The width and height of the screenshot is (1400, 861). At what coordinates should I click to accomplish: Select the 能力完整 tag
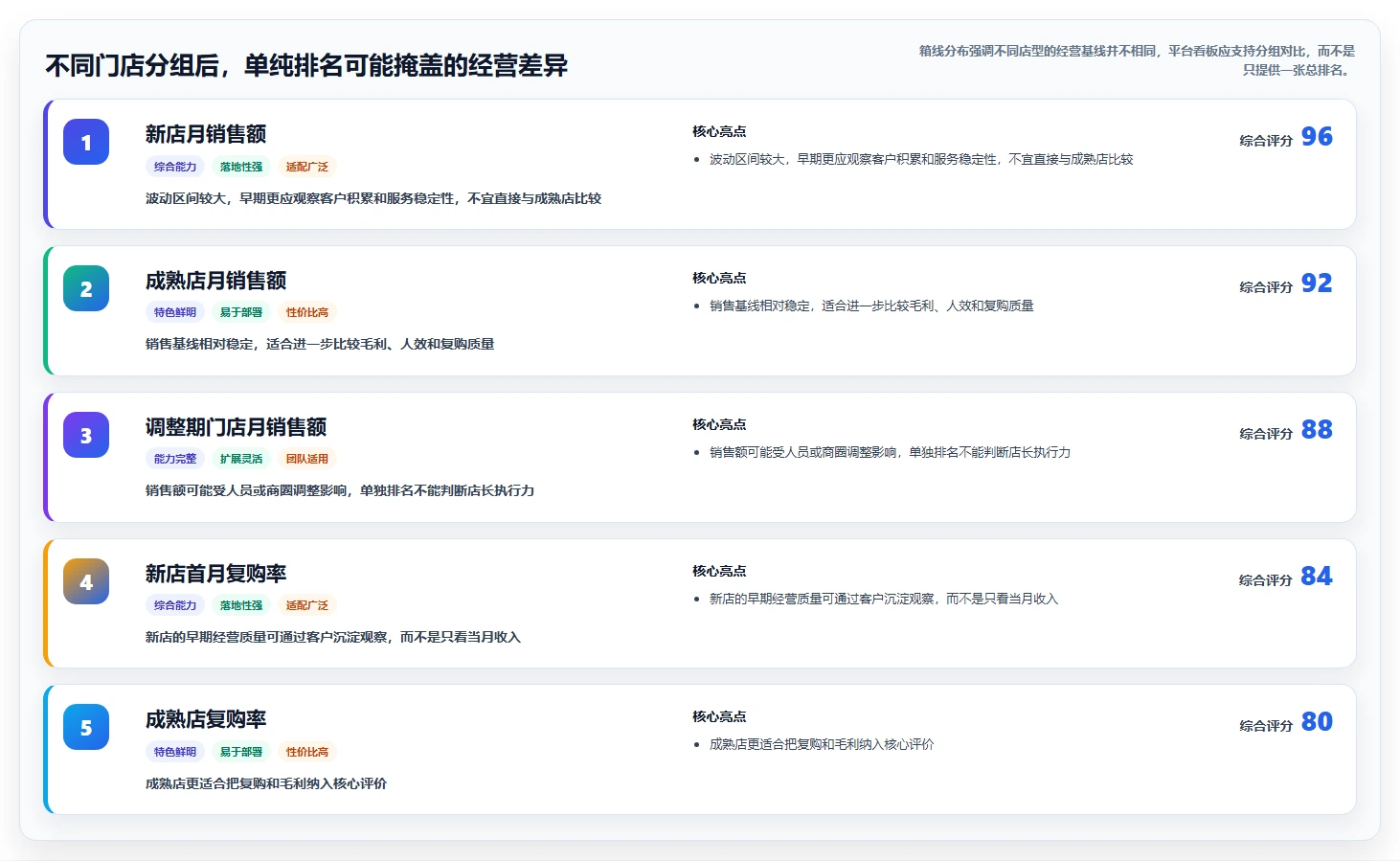tap(175, 459)
